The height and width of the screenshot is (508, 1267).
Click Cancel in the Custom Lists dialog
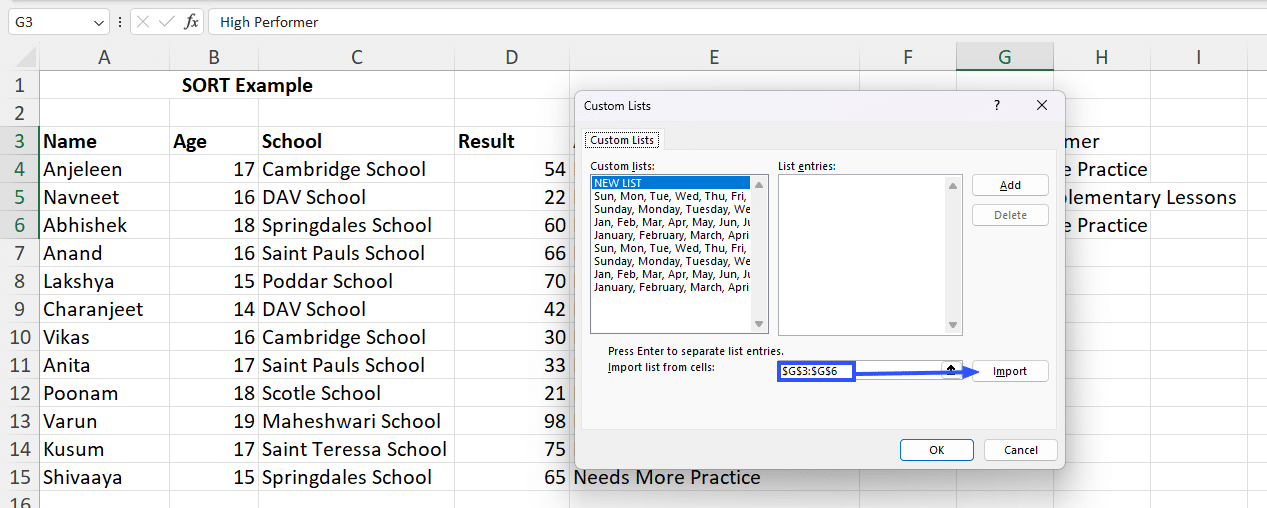pyautogui.click(x=1021, y=450)
